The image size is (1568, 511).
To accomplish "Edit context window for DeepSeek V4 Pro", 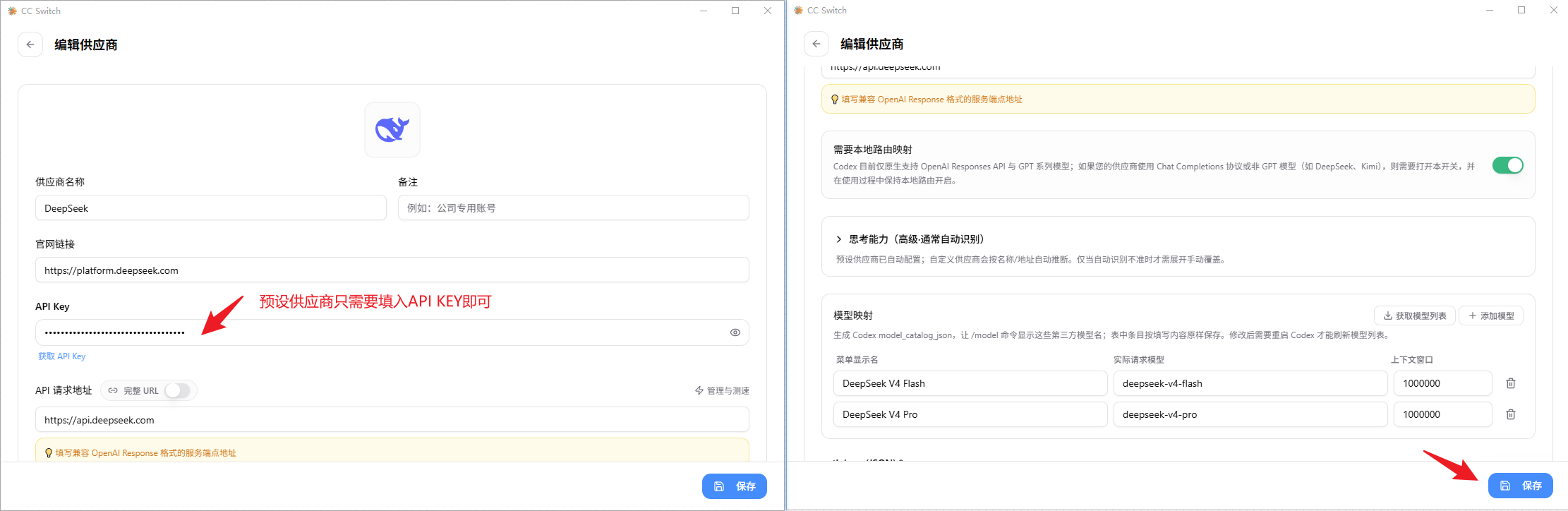I will click(x=1443, y=414).
